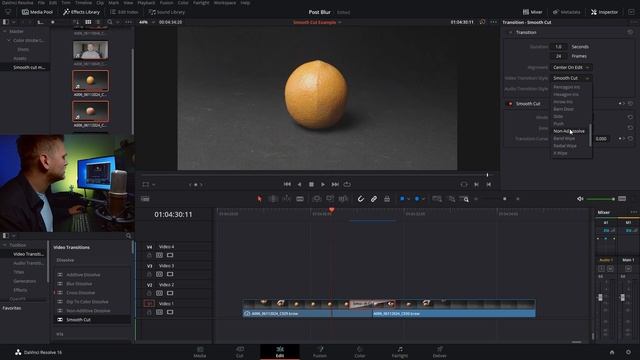Open project settings gear icon
640x360 pixels.
(628, 352)
